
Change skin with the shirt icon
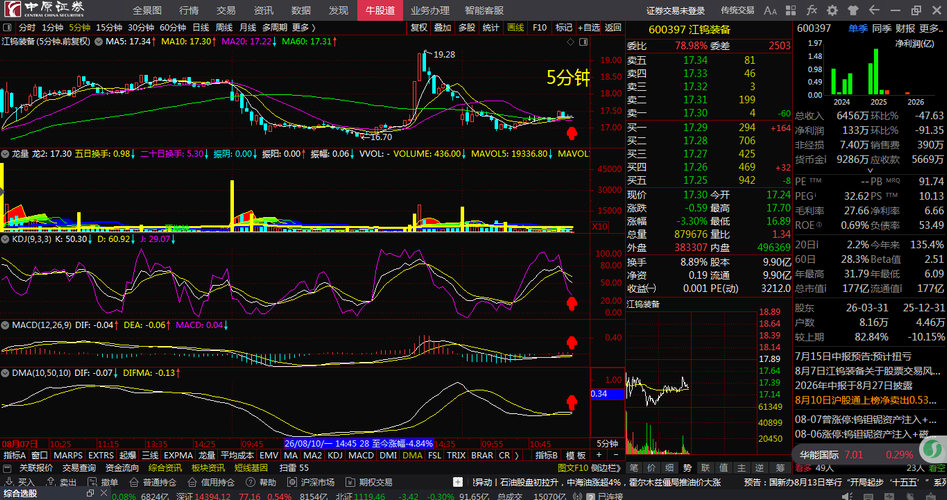pos(853,10)
